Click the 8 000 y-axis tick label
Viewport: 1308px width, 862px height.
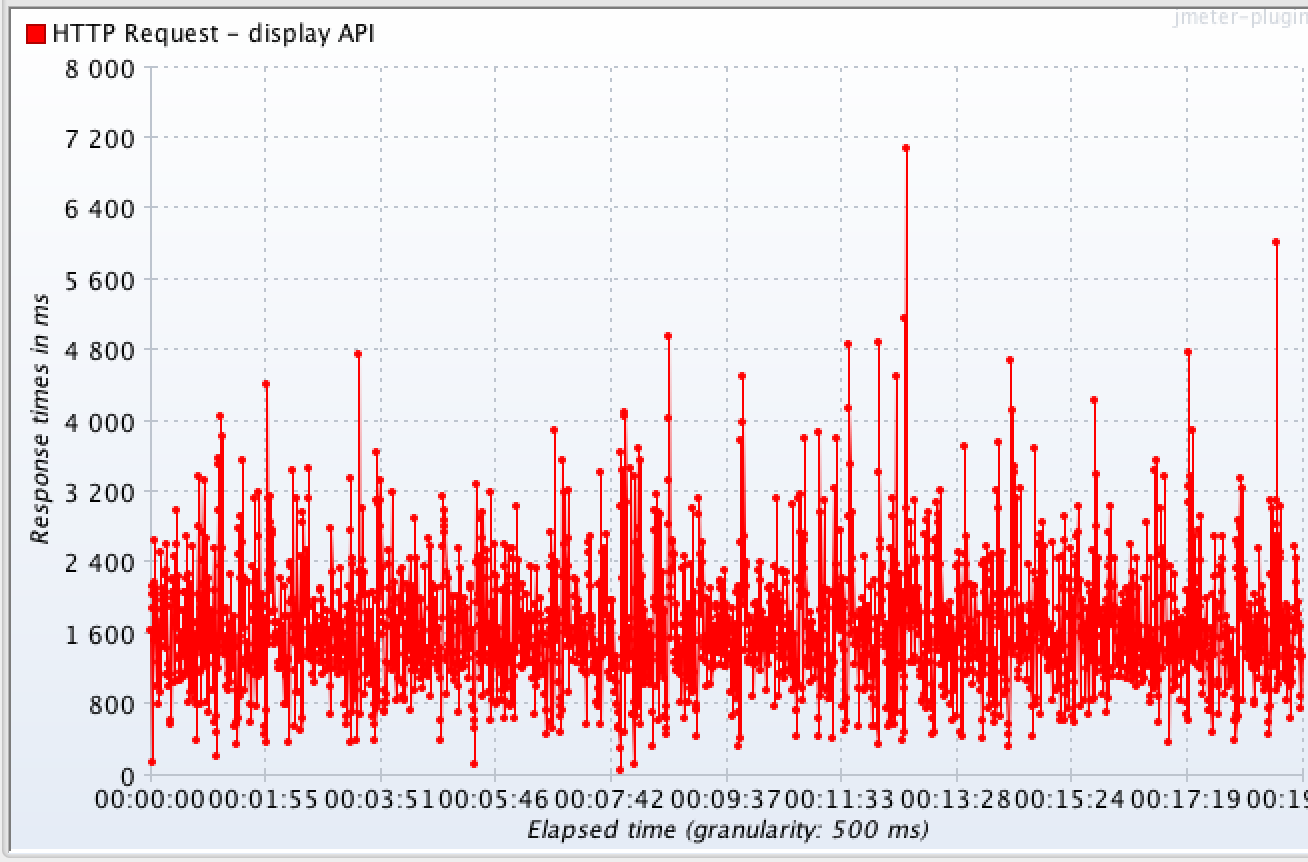tap(98, 68)
